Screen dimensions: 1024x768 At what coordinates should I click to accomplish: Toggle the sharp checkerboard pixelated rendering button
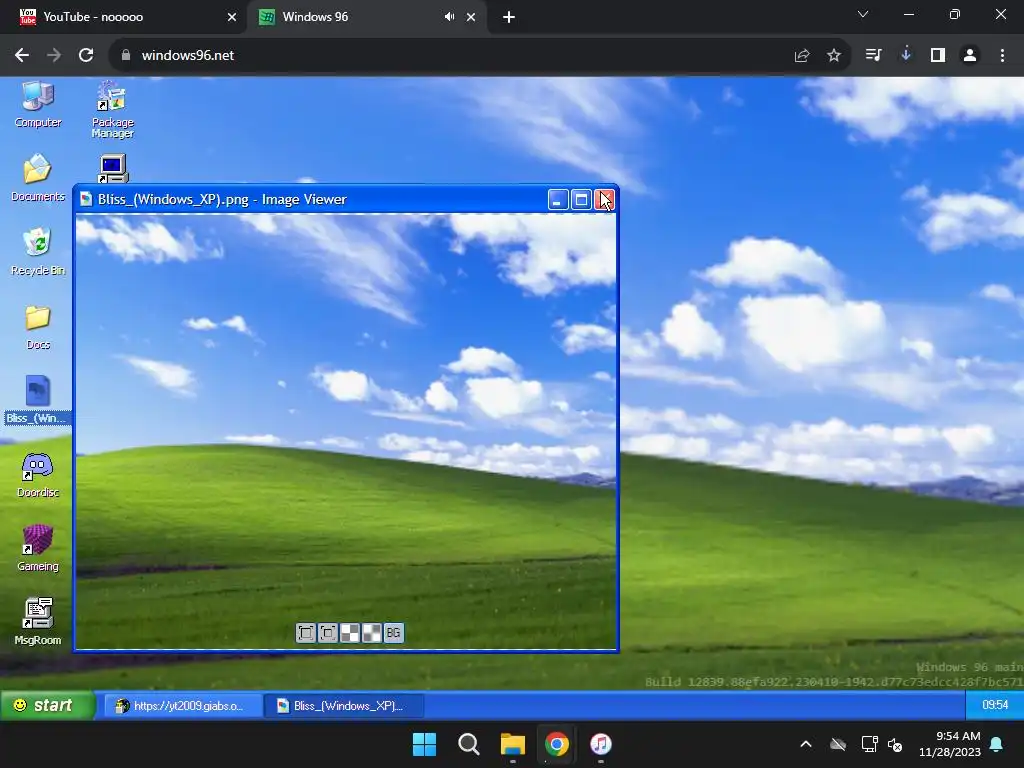point(349,633)
